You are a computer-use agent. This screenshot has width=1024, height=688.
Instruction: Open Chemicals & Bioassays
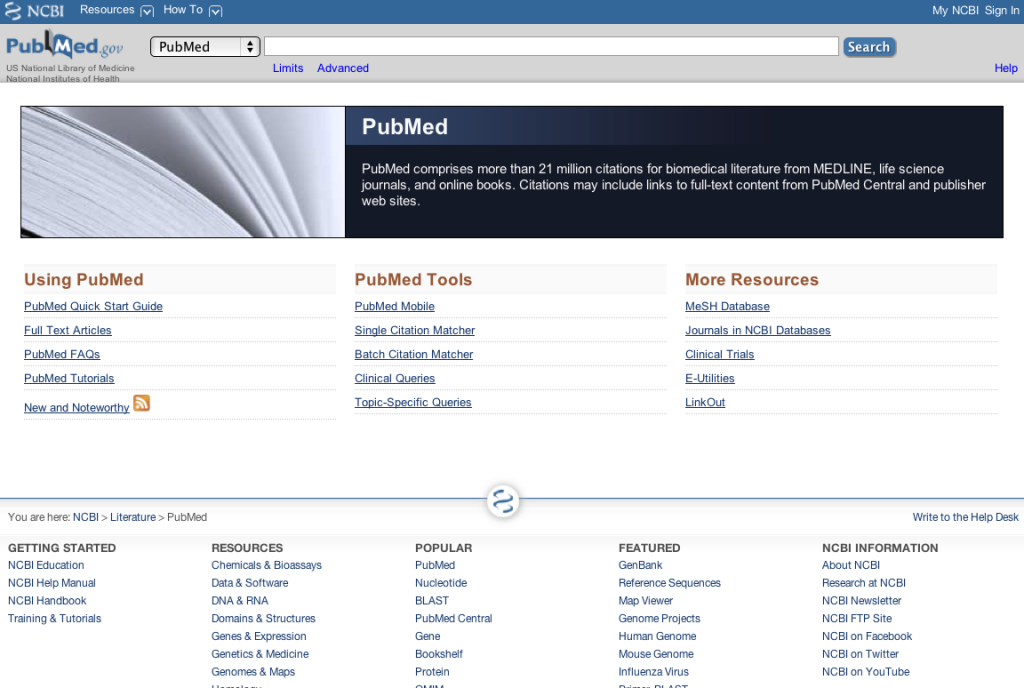266,565
